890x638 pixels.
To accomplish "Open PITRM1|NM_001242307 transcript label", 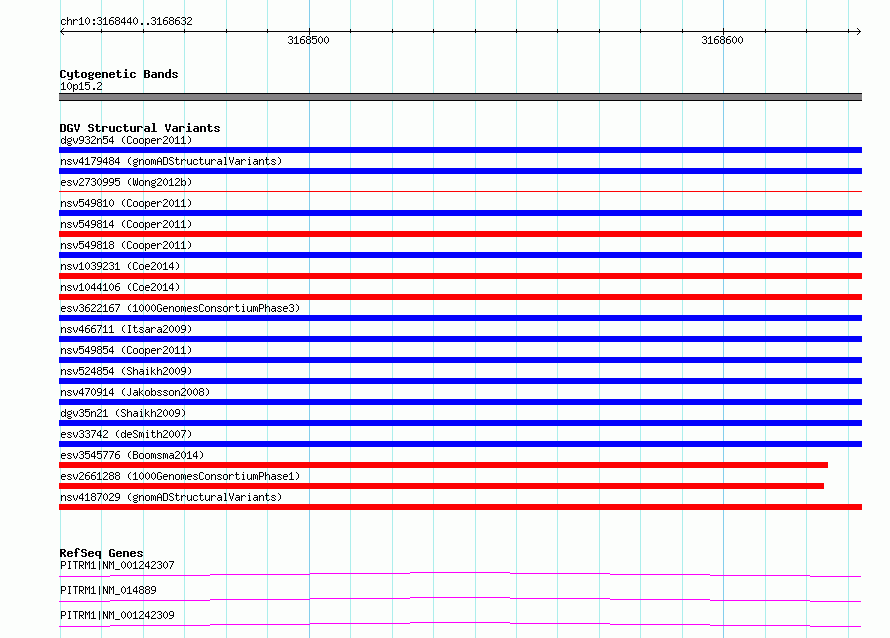I will (117, 565).
